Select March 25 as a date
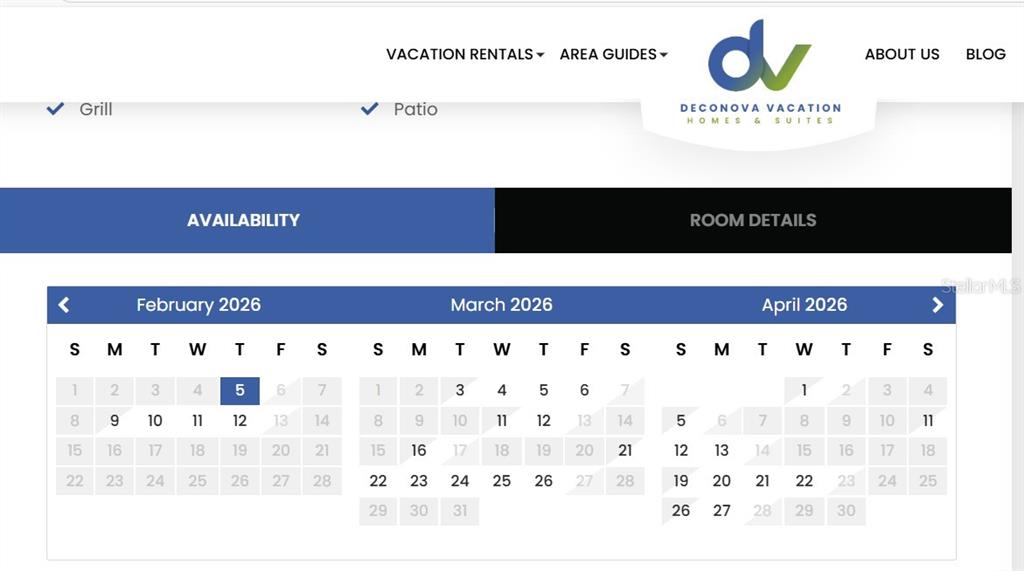 click(502, 481)
